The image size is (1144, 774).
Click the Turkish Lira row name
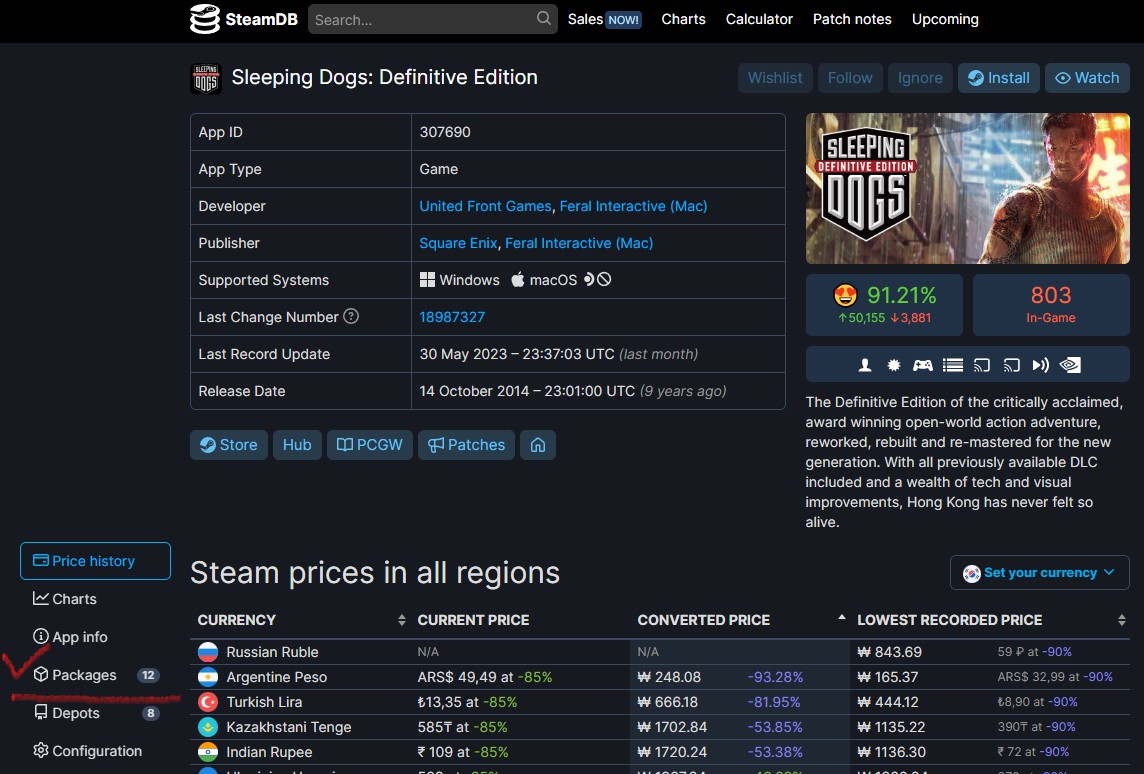(264, 702)
